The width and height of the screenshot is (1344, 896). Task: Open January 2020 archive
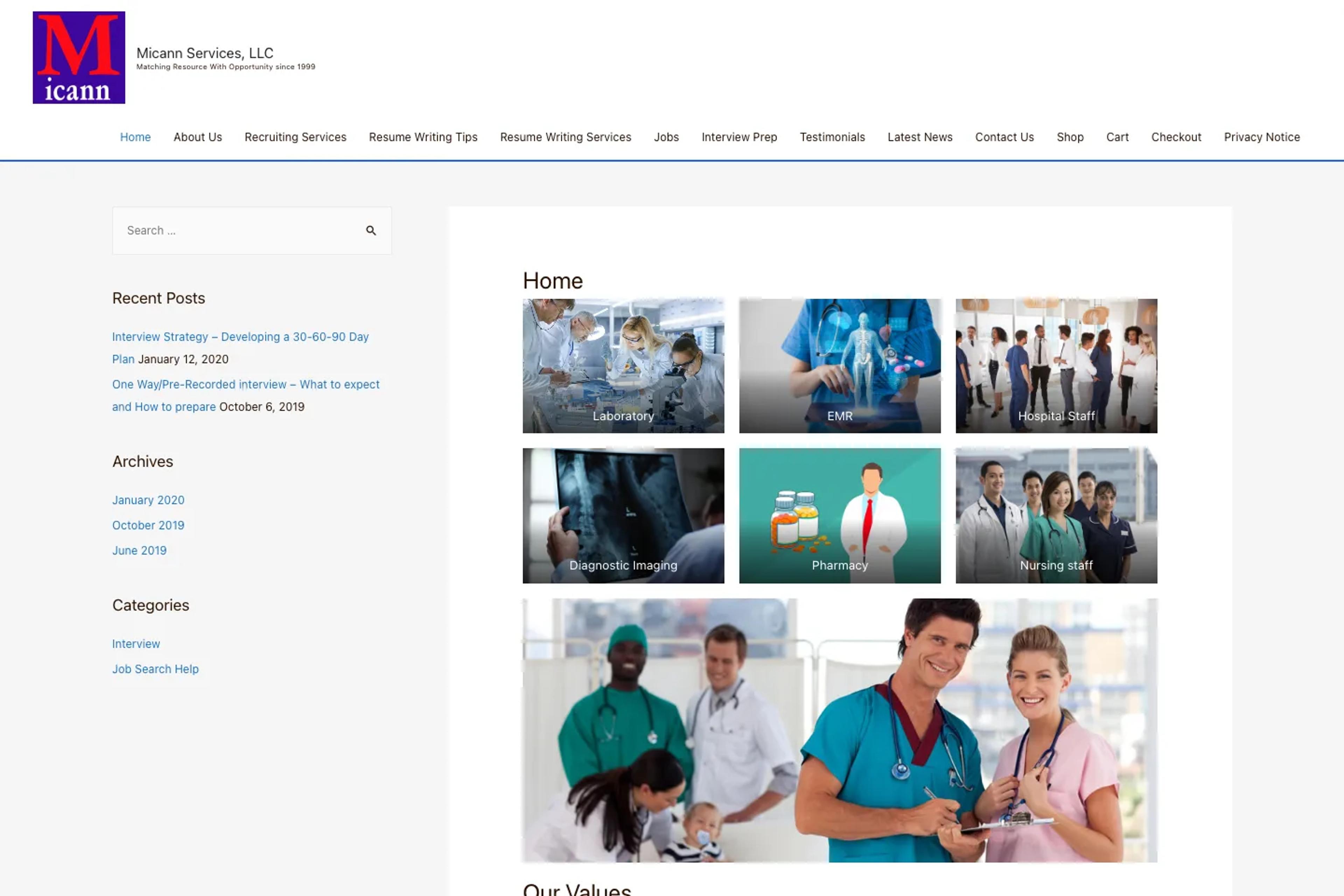[x=148, y=500]
